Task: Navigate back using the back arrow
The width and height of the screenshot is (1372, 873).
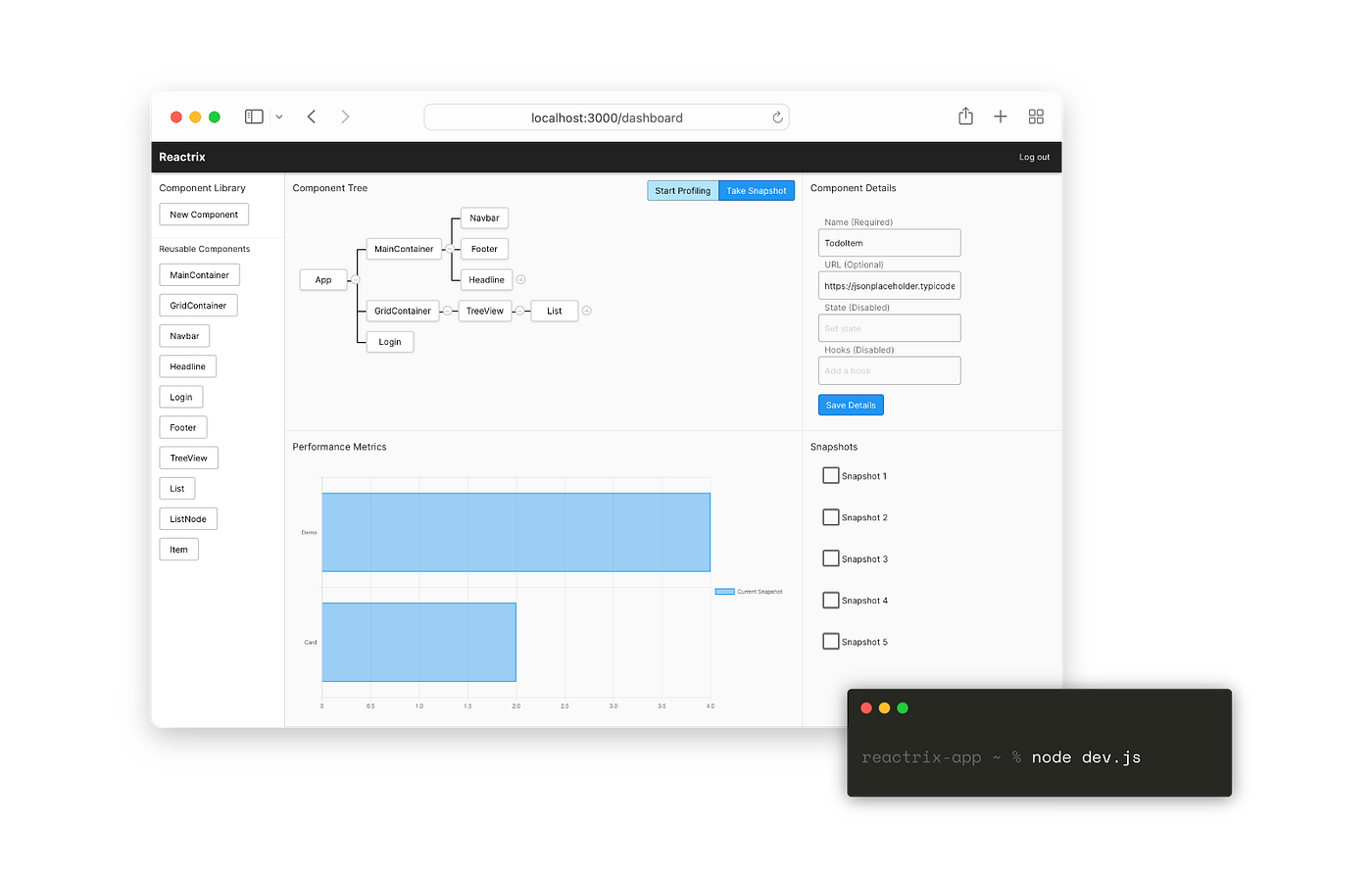Action: [x=311, y=116]
